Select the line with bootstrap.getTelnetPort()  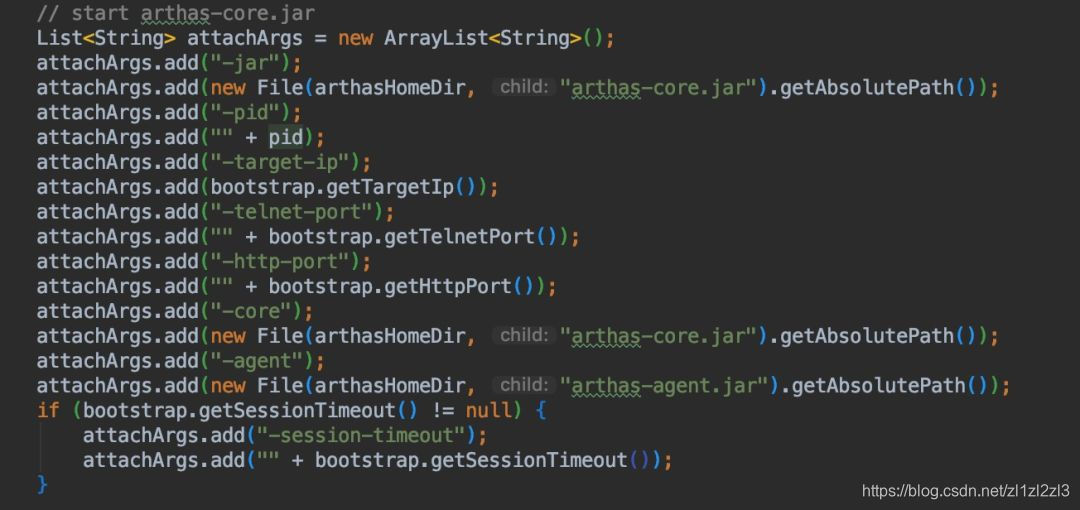point(308,236)
